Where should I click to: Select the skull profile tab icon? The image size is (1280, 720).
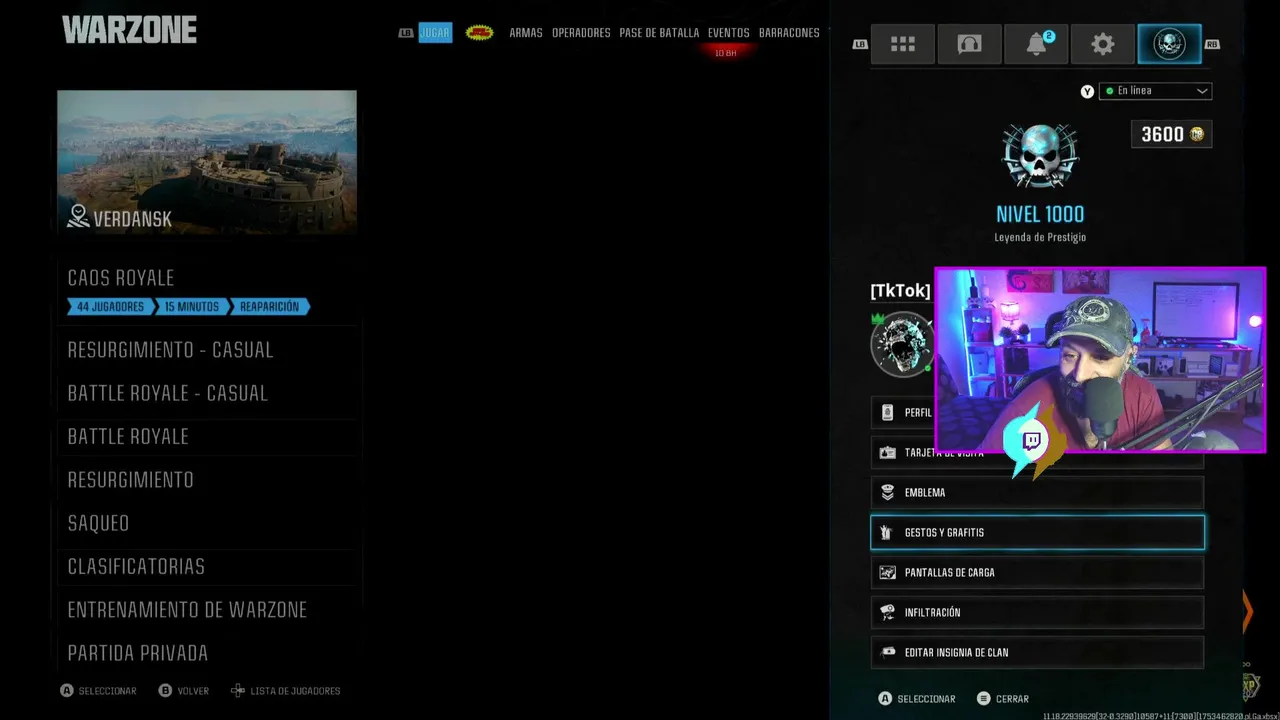click(x=1169, y=44)
